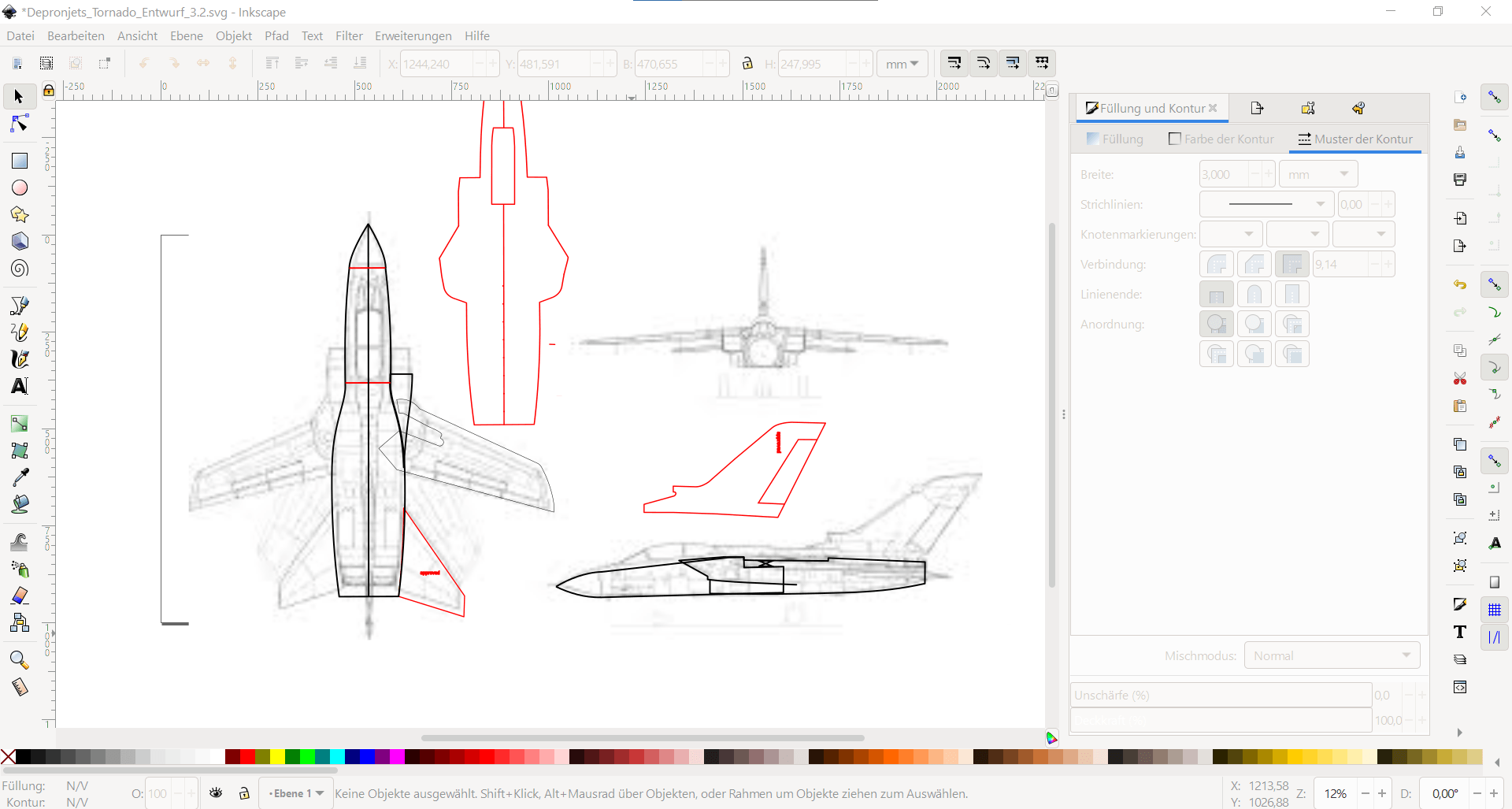Toggle the width-height lock ratio
The height and width of the screenshot is (809, 1512).
coord(747,63)
